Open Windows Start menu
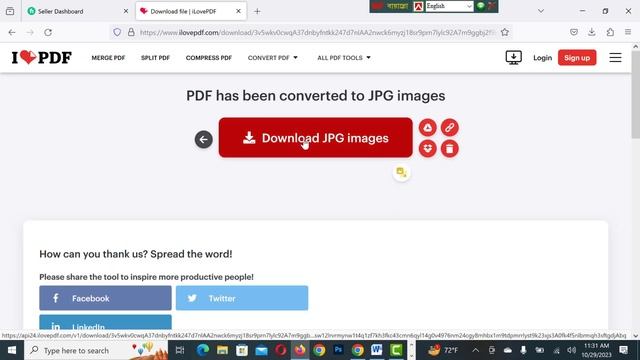Viewport: 640px width, 360px height. click(12, 350)
